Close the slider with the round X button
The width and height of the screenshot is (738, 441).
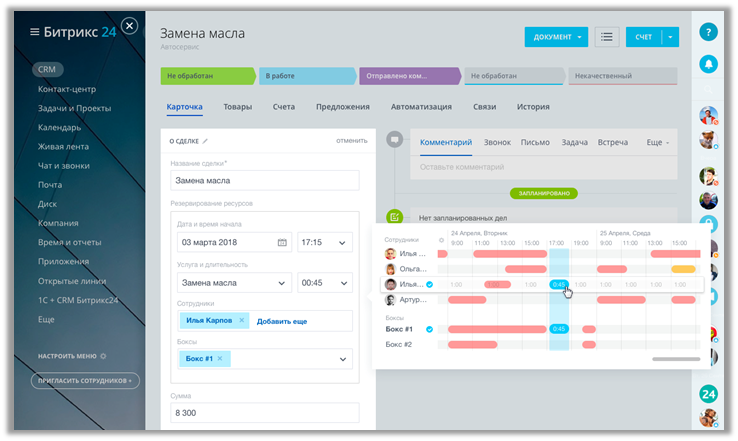coord(129,25)
